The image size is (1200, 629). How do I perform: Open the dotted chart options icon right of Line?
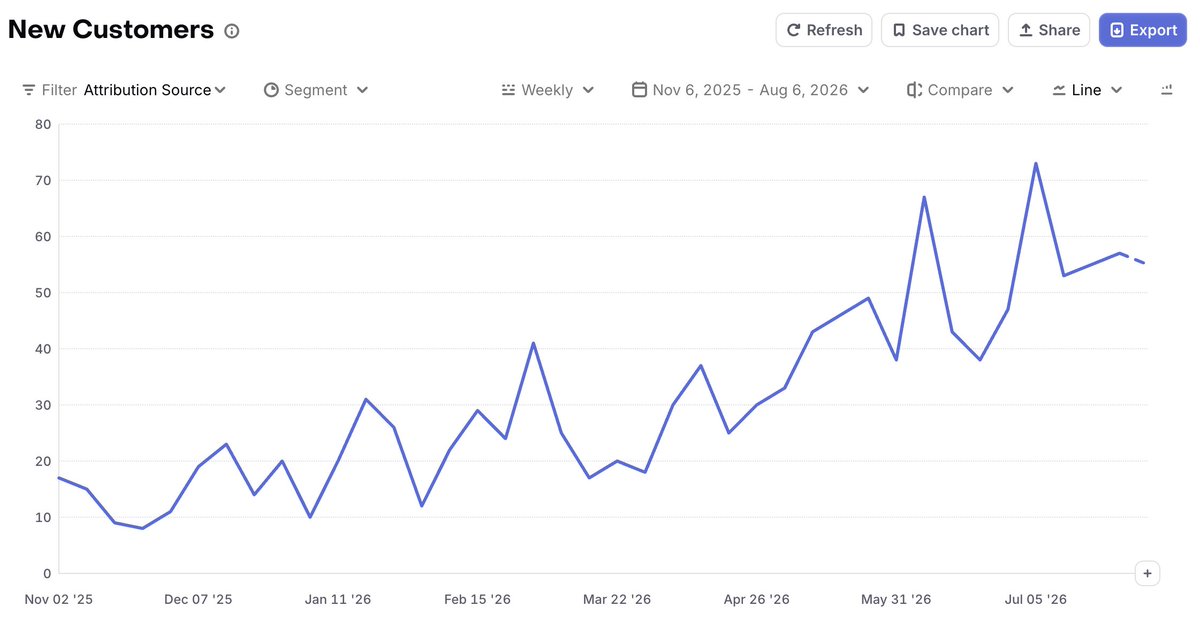coord(1166,90)
